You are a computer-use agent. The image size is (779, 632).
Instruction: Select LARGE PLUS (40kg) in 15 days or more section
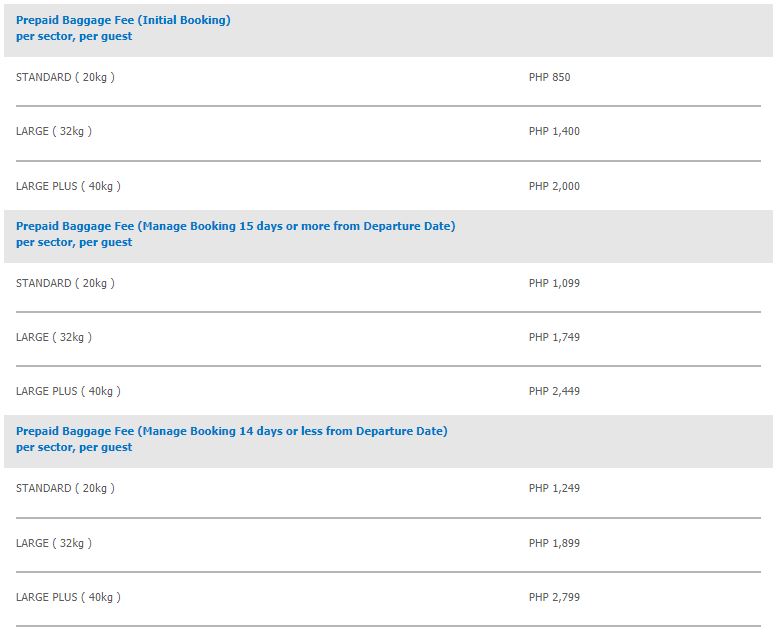[68, 391]
